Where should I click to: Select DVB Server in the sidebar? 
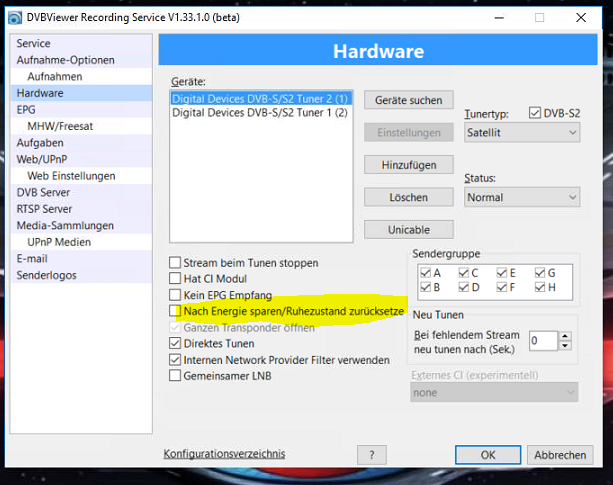point(81,192)
